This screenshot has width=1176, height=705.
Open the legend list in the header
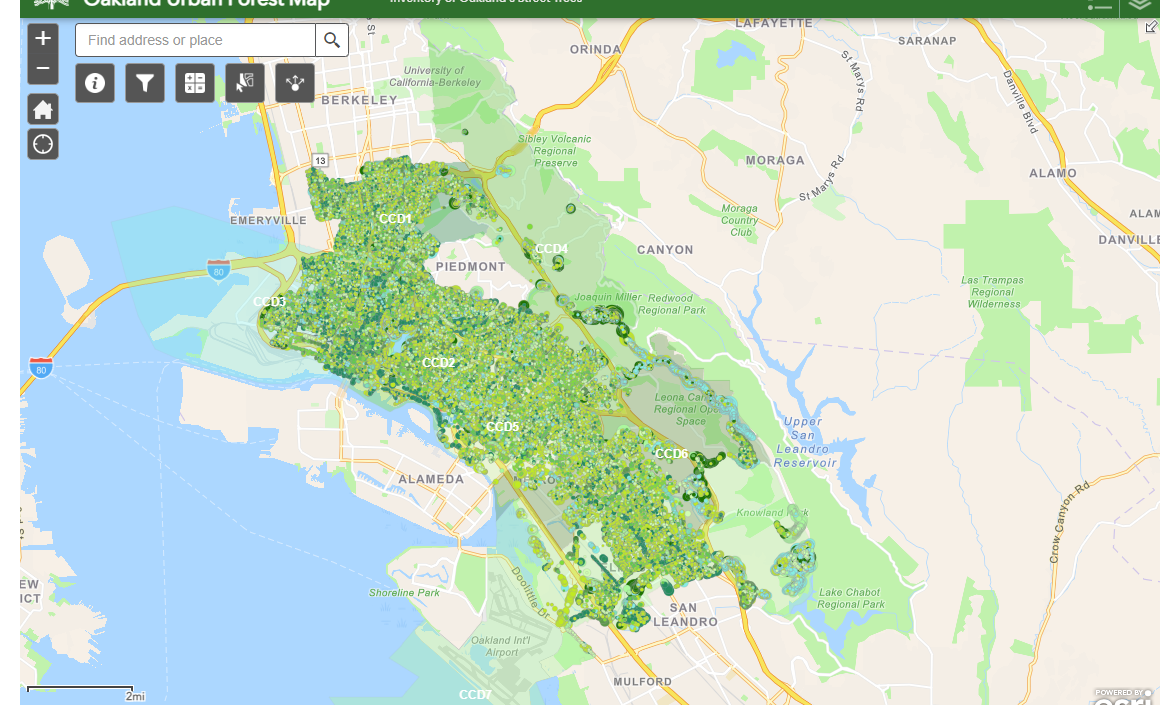tap(1100, 6)
